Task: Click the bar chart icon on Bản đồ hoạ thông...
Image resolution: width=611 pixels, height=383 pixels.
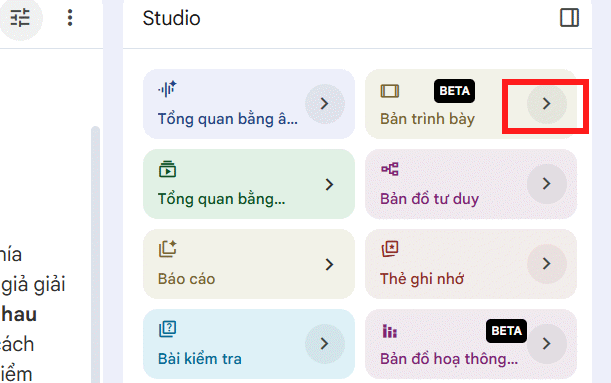Action: (390, 331)
